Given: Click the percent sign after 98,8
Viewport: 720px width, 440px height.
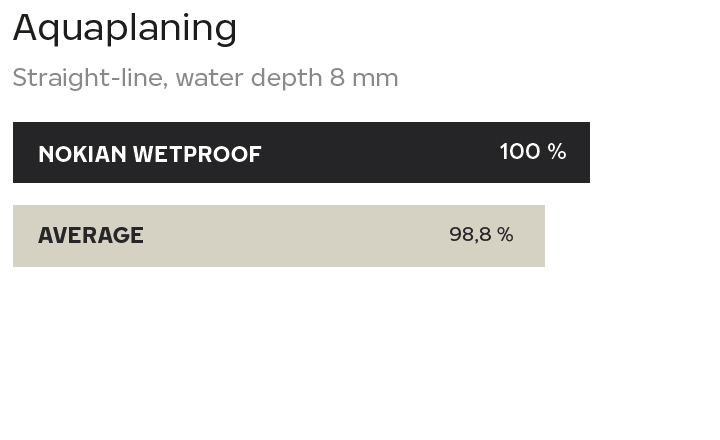Looking at the screenshot, I should (x=505, y=234).
